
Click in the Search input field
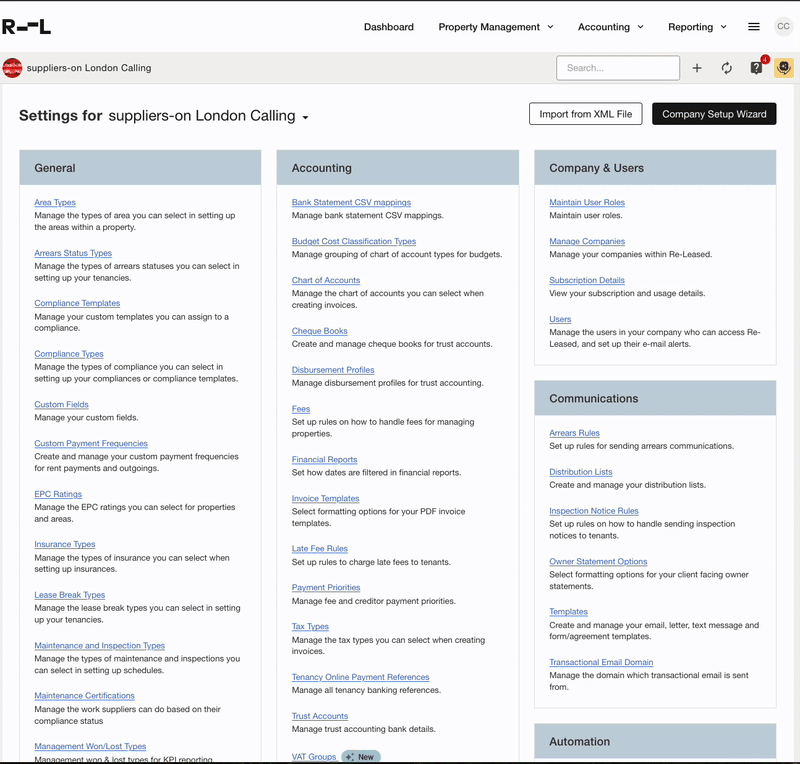(x=617, y=68)
